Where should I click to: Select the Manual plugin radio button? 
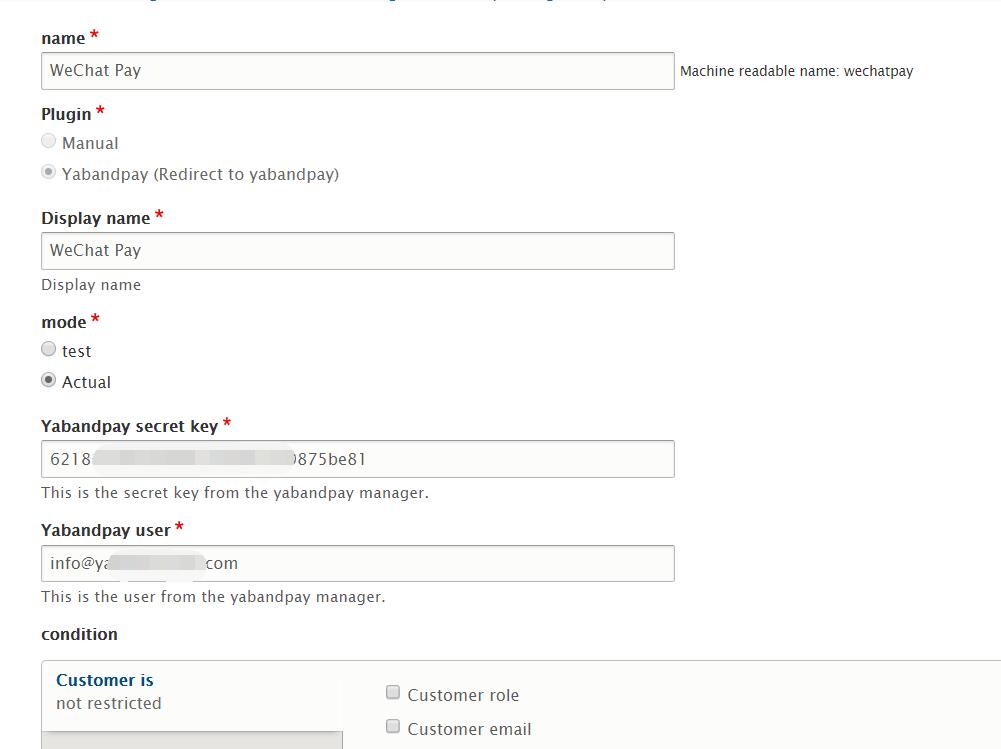point(49,142)
